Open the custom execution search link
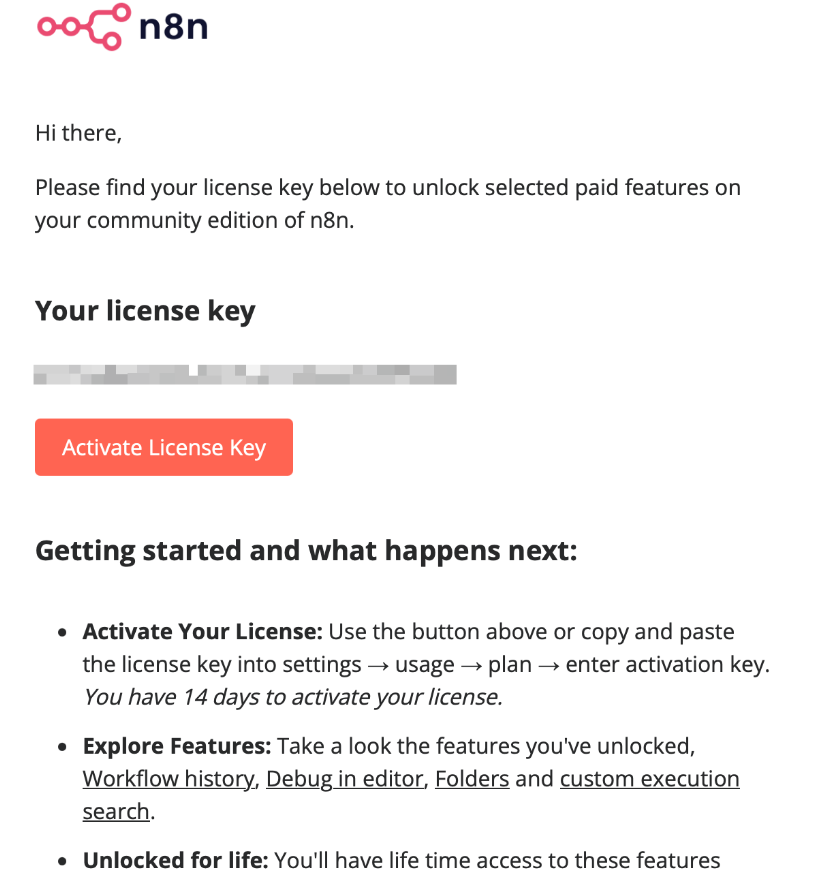Viewport: 823px width, 891px height. (649, 778)
